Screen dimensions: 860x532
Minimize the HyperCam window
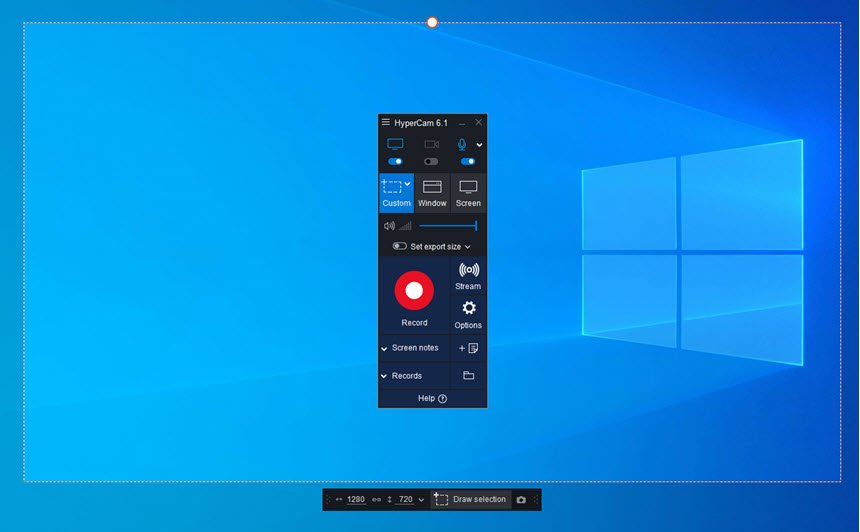click(462, 123)
